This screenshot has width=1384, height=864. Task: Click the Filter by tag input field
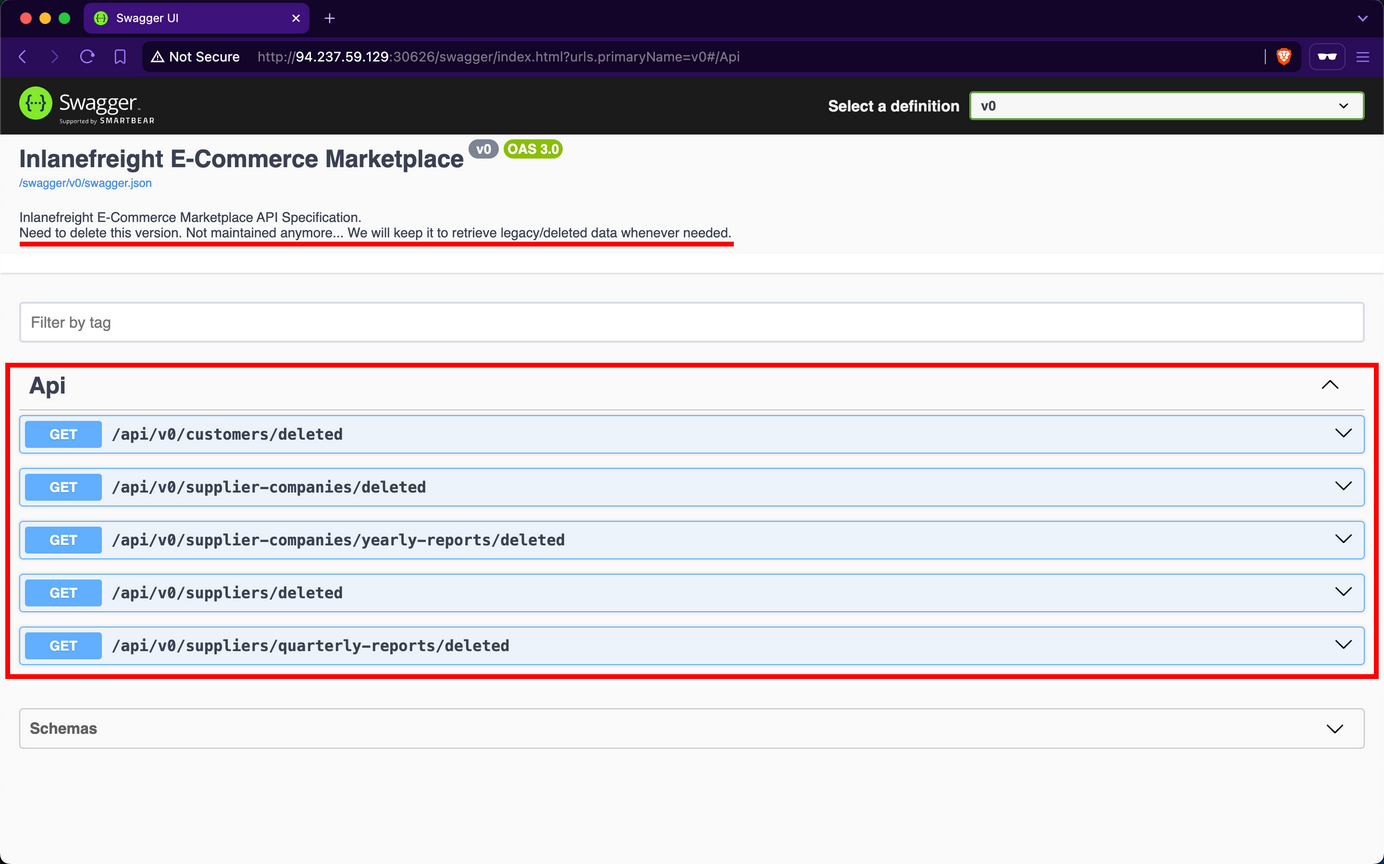click(692, 321)
